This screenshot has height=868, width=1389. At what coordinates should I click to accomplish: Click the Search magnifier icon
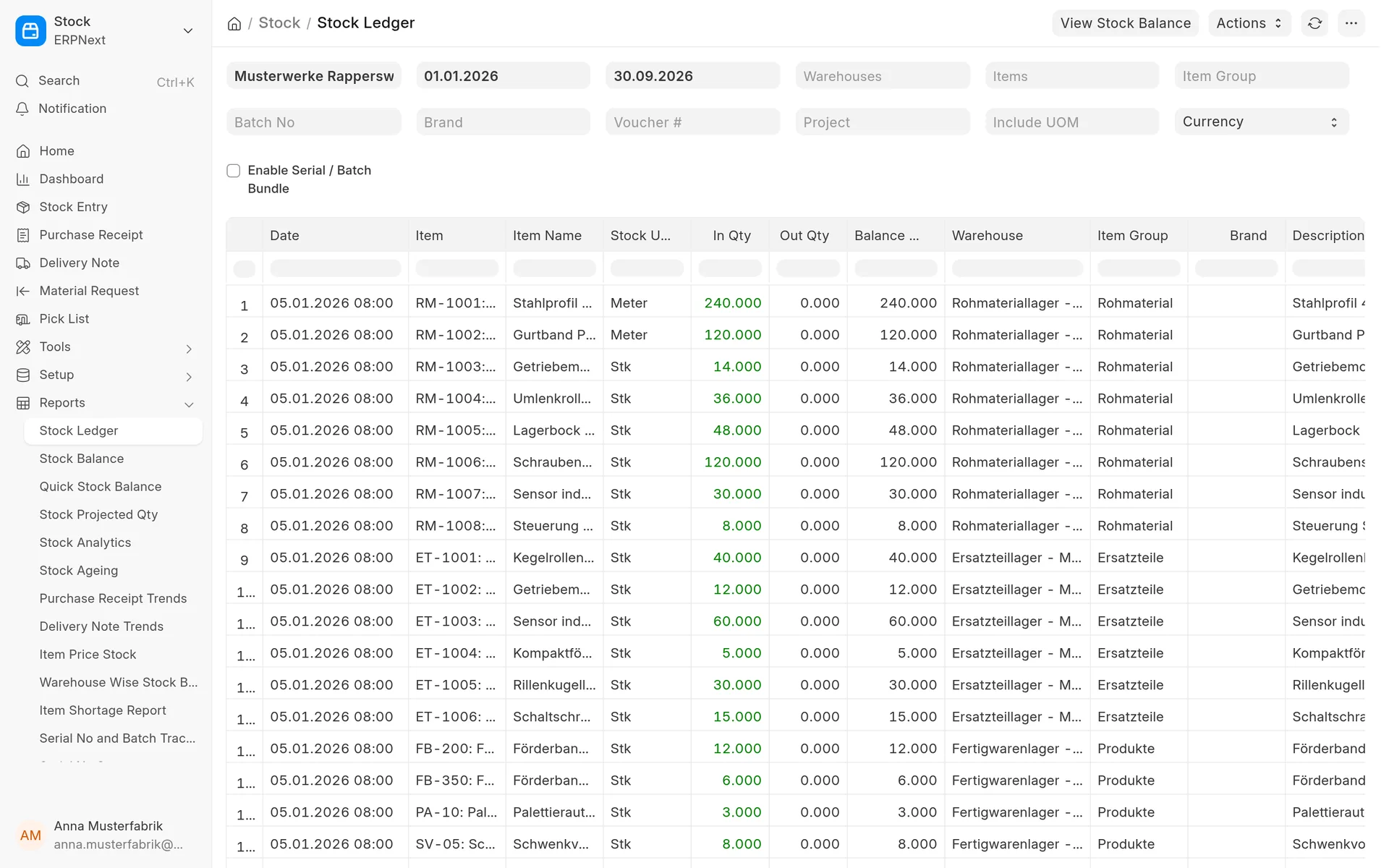(22, 81)
